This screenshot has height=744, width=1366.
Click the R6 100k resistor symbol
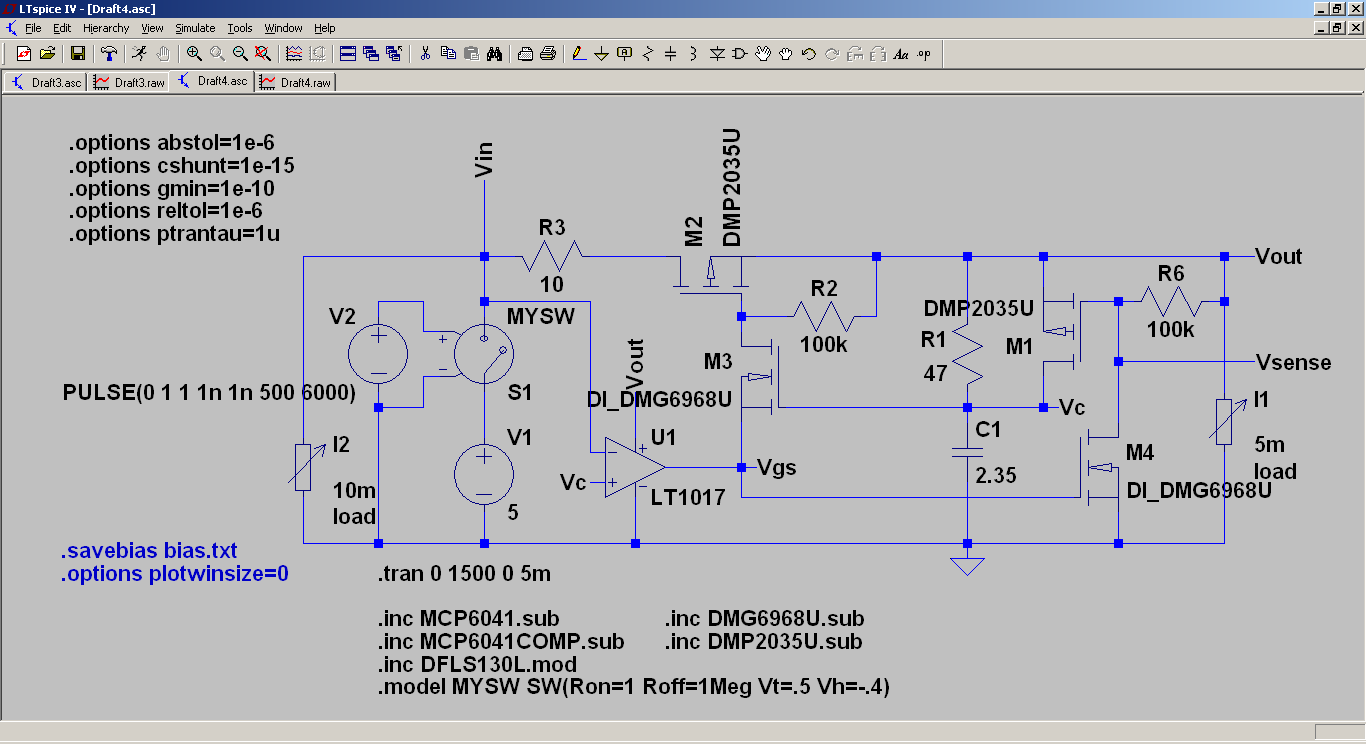1171,300
